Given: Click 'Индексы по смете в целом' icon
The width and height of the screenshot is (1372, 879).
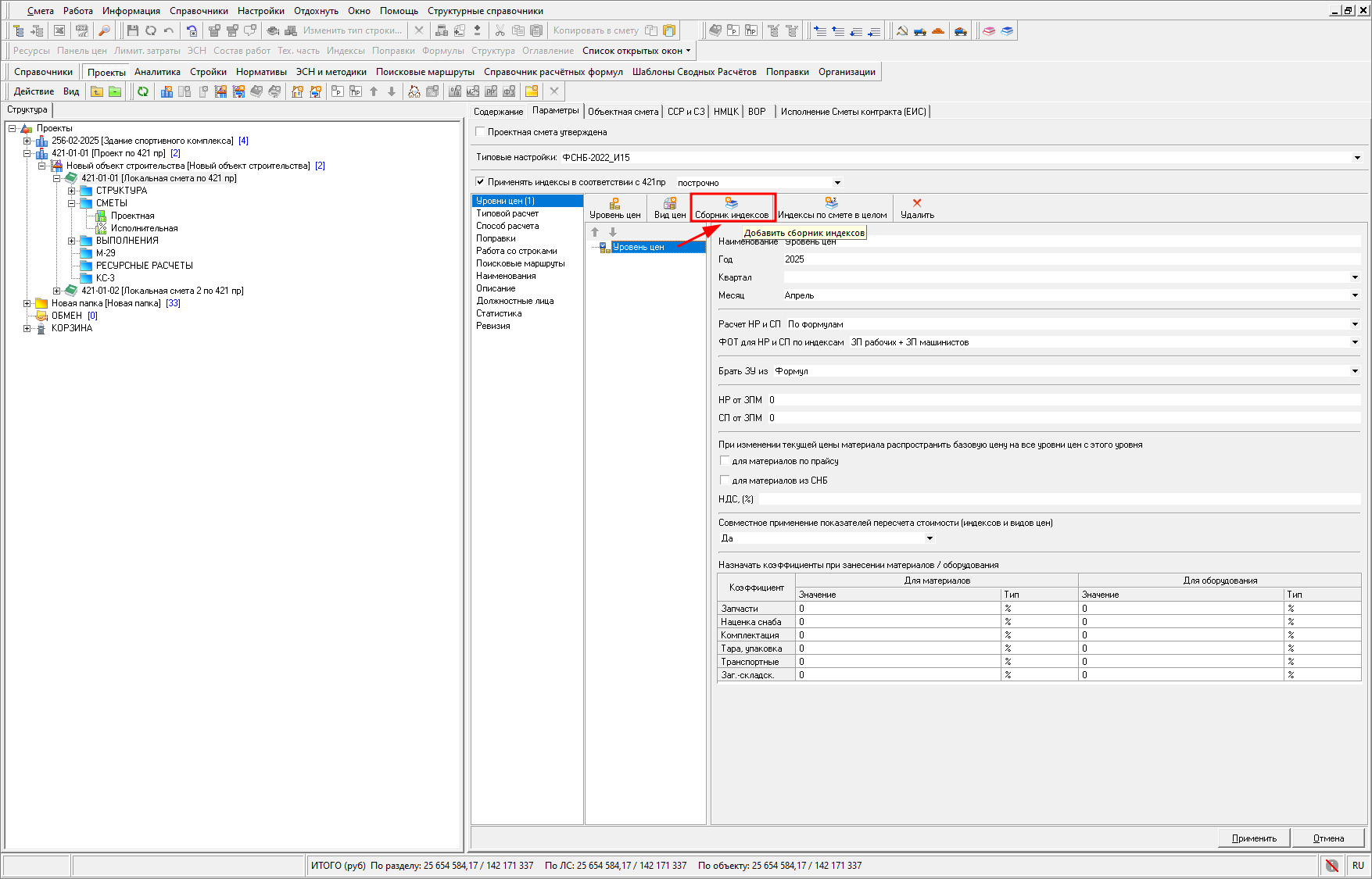Looking at the screenshot, I should 832,208.
